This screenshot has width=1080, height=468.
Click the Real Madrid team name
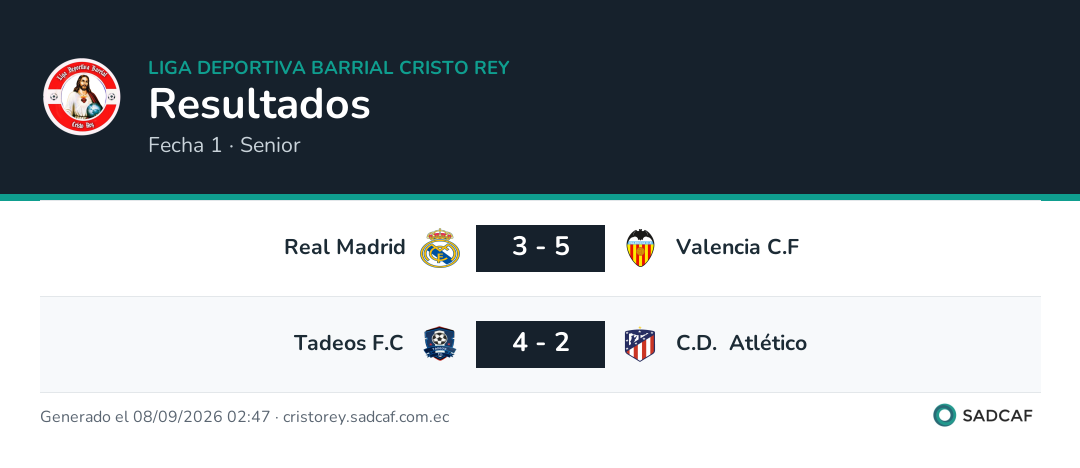click(x=345, y=247)
